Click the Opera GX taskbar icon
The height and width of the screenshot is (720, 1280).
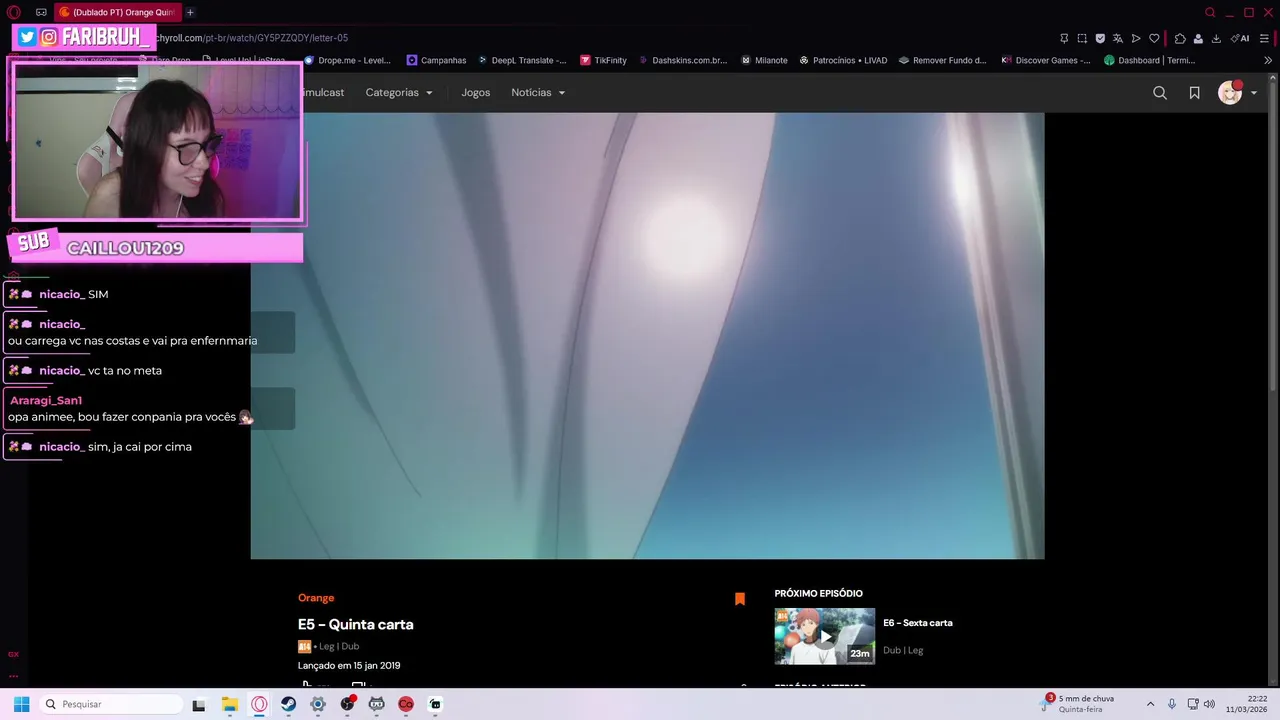[x=259, y=704]
